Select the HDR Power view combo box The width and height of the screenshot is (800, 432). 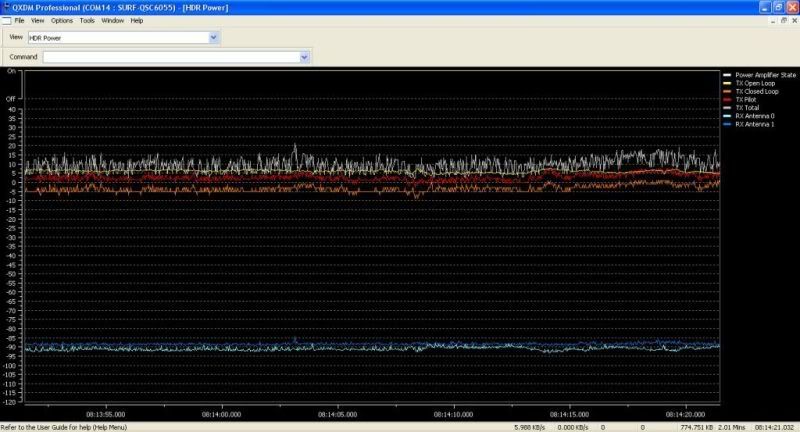[123, 37]
